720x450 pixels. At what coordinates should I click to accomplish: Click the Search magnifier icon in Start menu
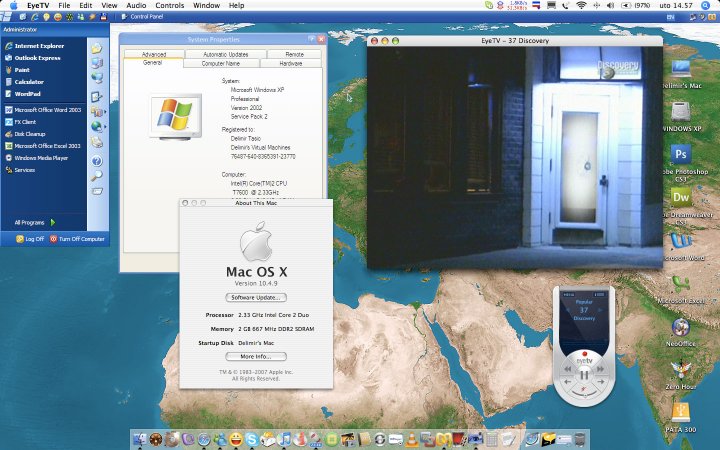click(x=97, y=175)
